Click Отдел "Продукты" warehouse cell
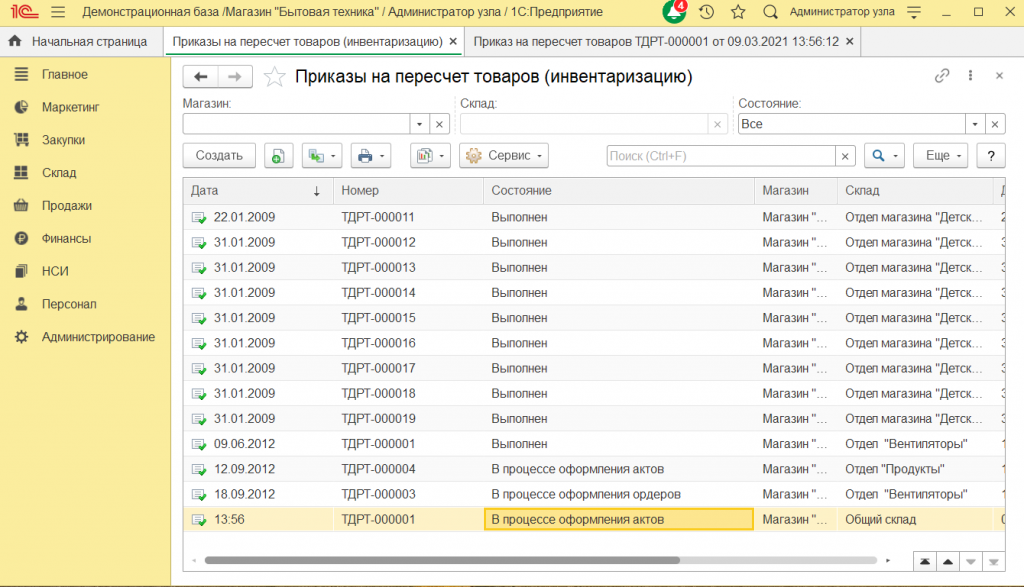The width and height of the screenshot is (1024, 587). [x=915, y=469]
